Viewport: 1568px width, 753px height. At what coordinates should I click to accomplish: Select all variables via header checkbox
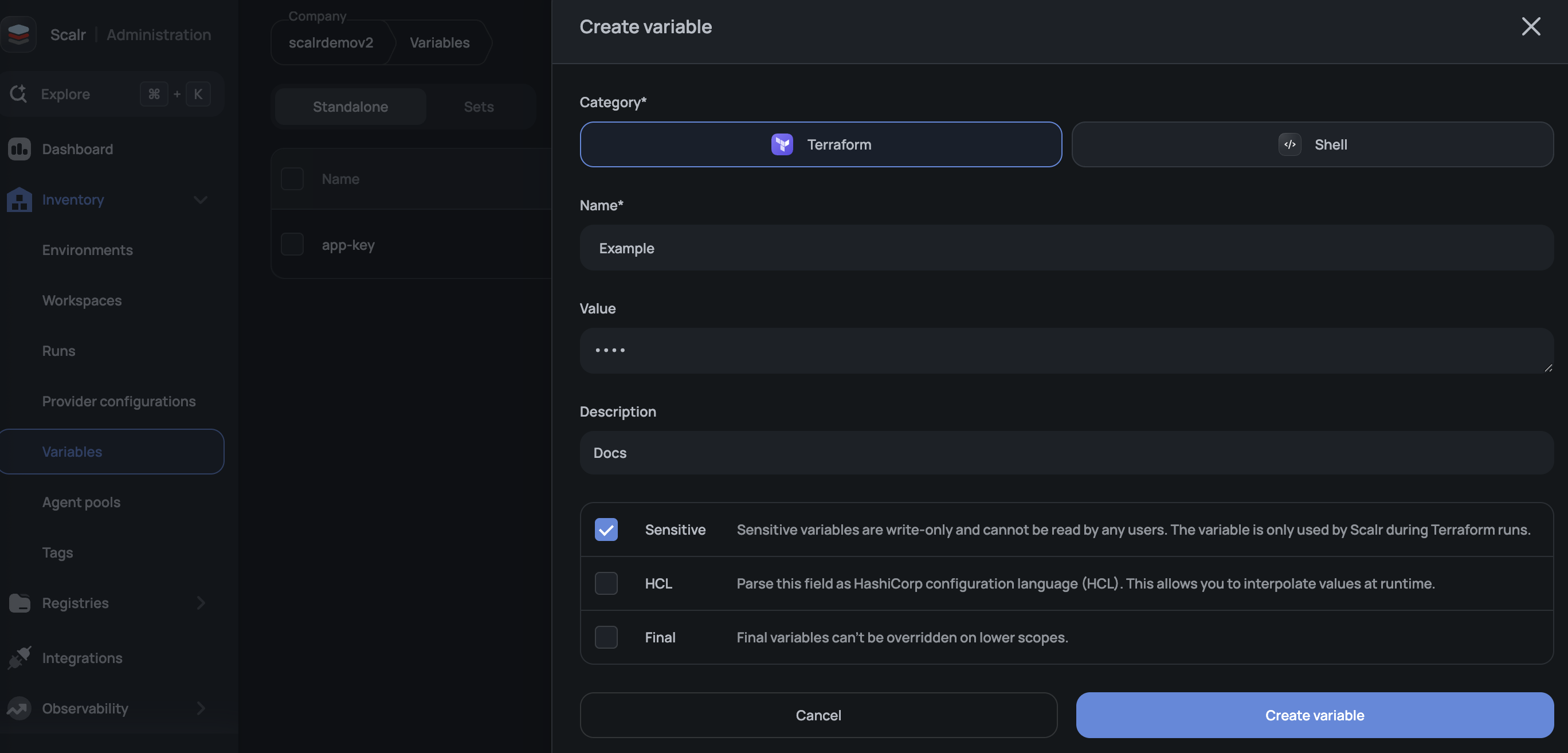tap(292, 179)
